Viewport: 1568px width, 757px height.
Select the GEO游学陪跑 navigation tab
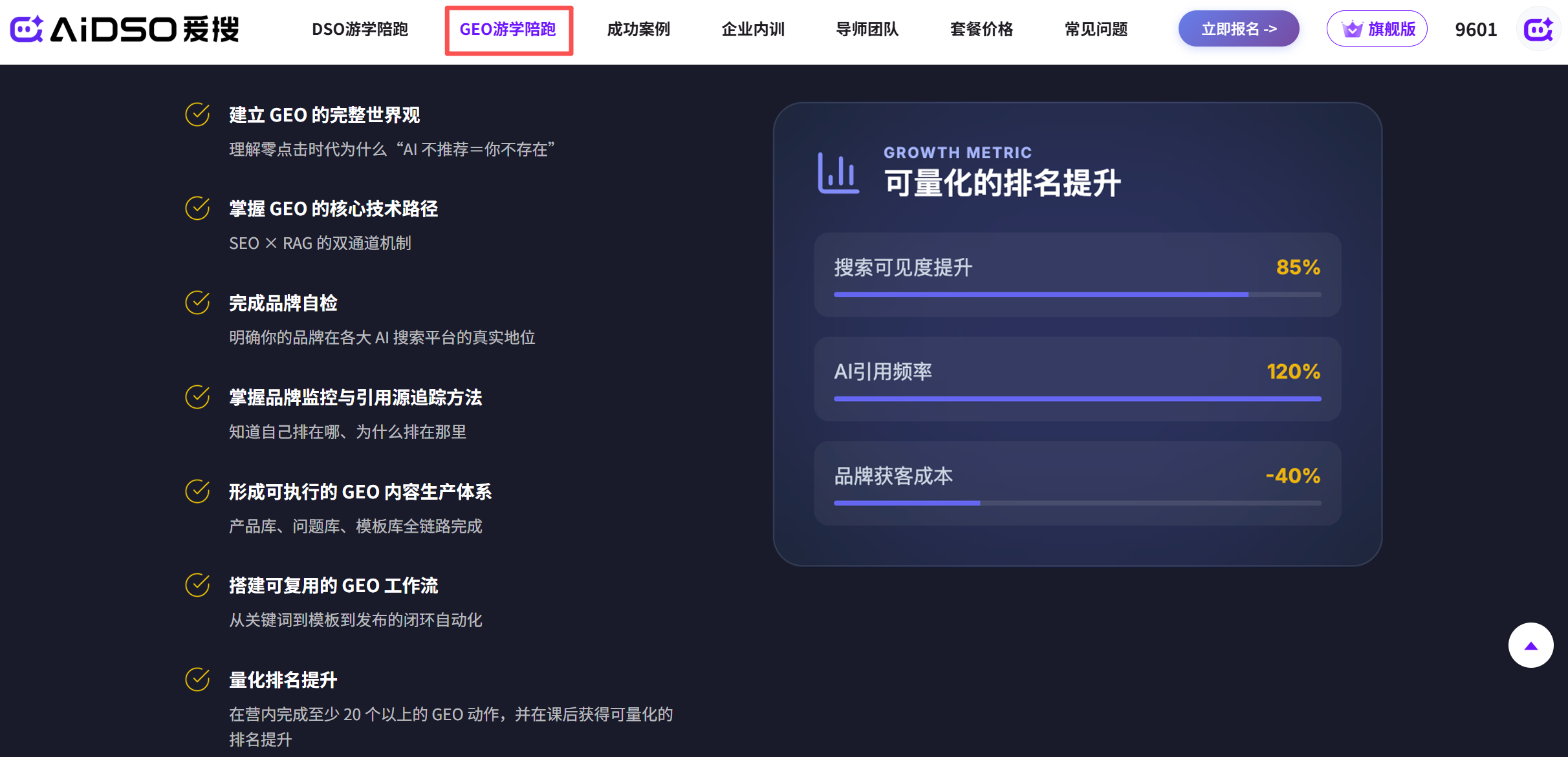pos(508,29)
